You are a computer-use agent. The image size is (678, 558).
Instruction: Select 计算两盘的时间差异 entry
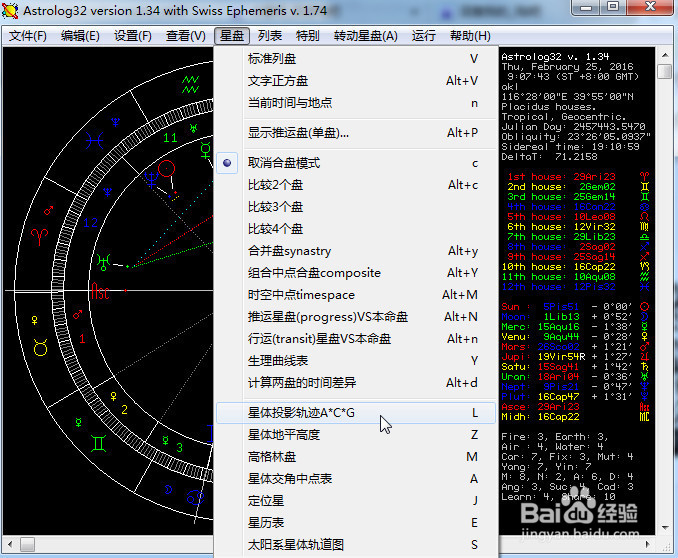click(x=356, y=383)
